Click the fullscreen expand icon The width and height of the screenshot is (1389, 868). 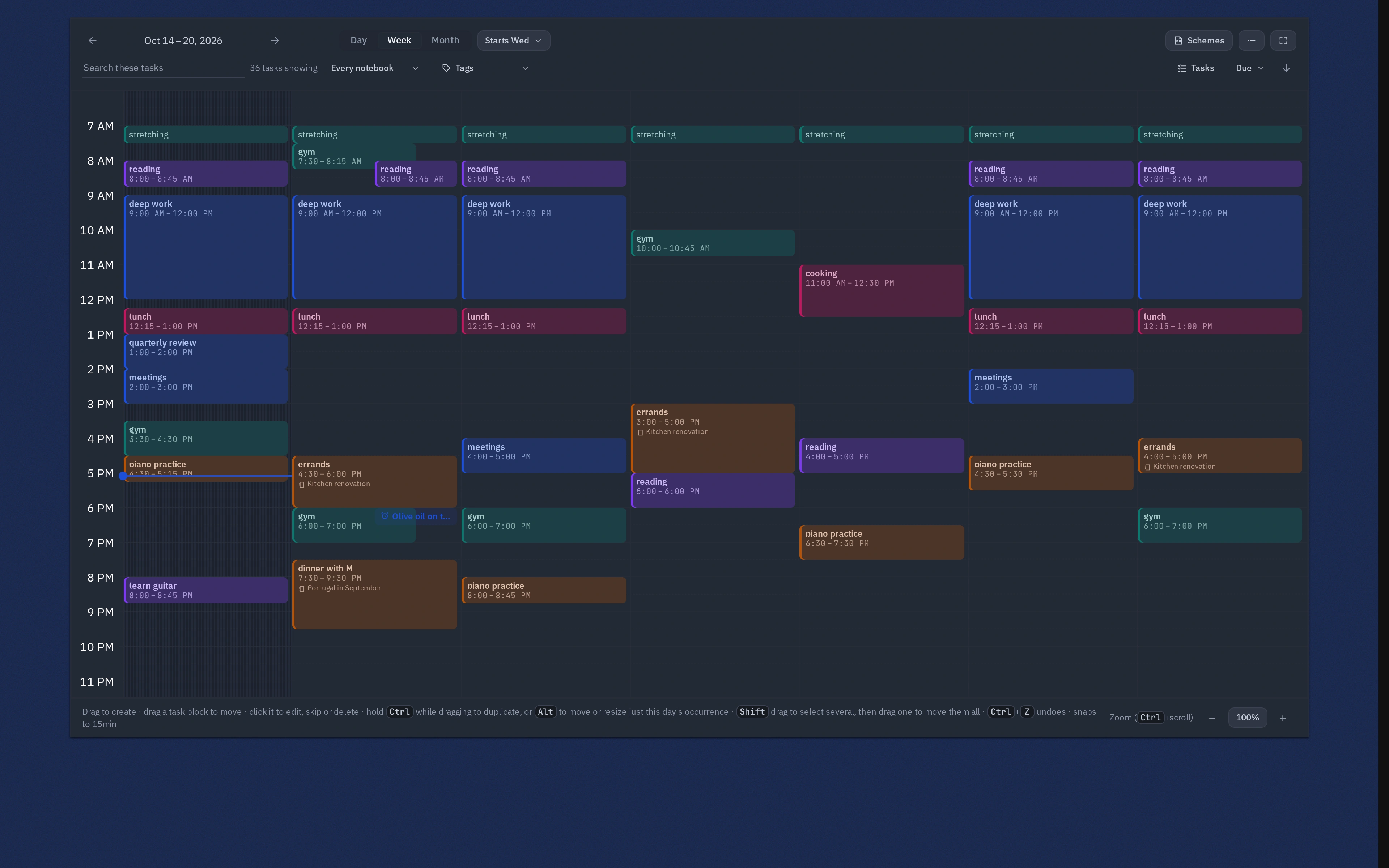point(1283,40)
